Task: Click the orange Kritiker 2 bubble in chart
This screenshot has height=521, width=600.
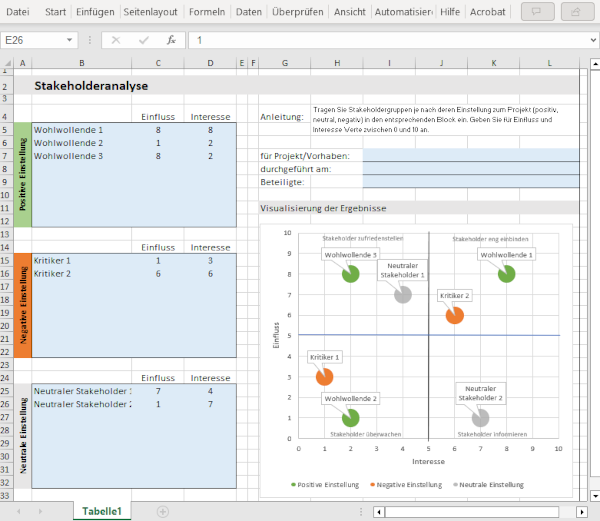Action: point(454,315)
